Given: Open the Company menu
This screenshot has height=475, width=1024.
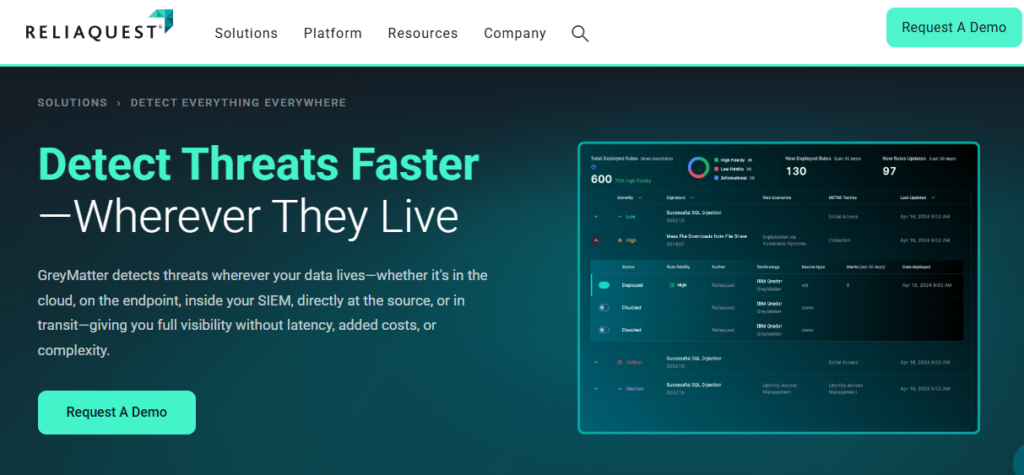Looking at the screenshot, I should tap(515, 33).
